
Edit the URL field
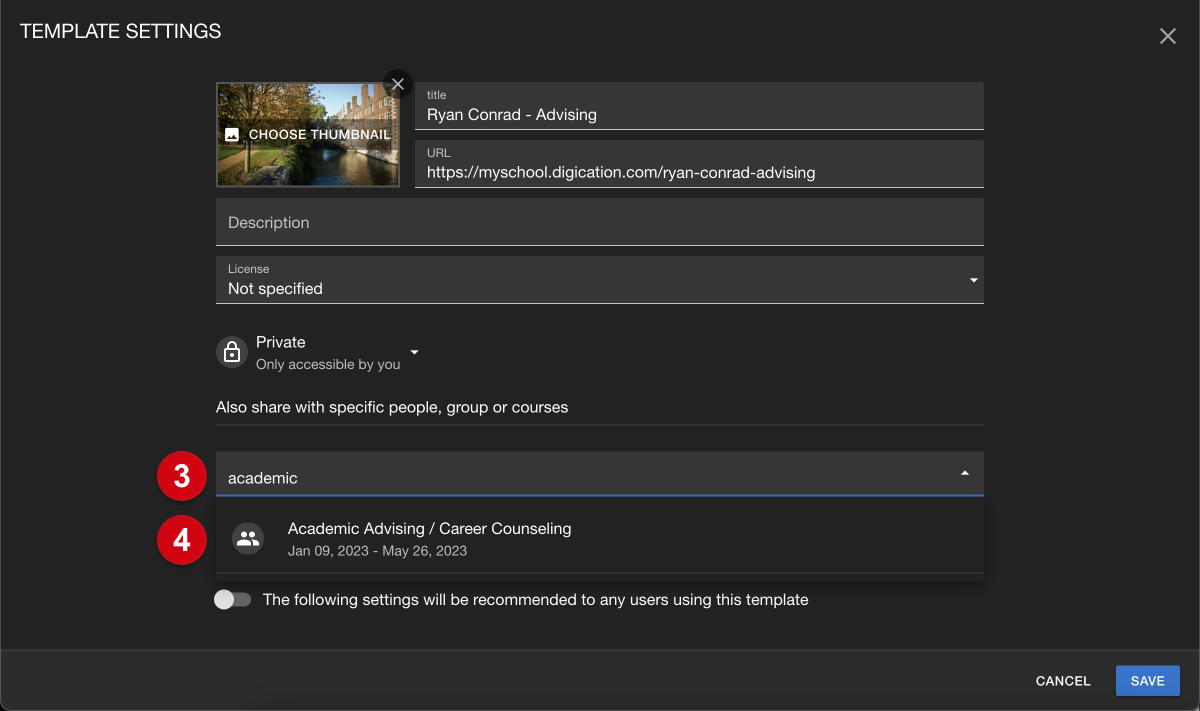pyautogui.click(x=699, y=164)
